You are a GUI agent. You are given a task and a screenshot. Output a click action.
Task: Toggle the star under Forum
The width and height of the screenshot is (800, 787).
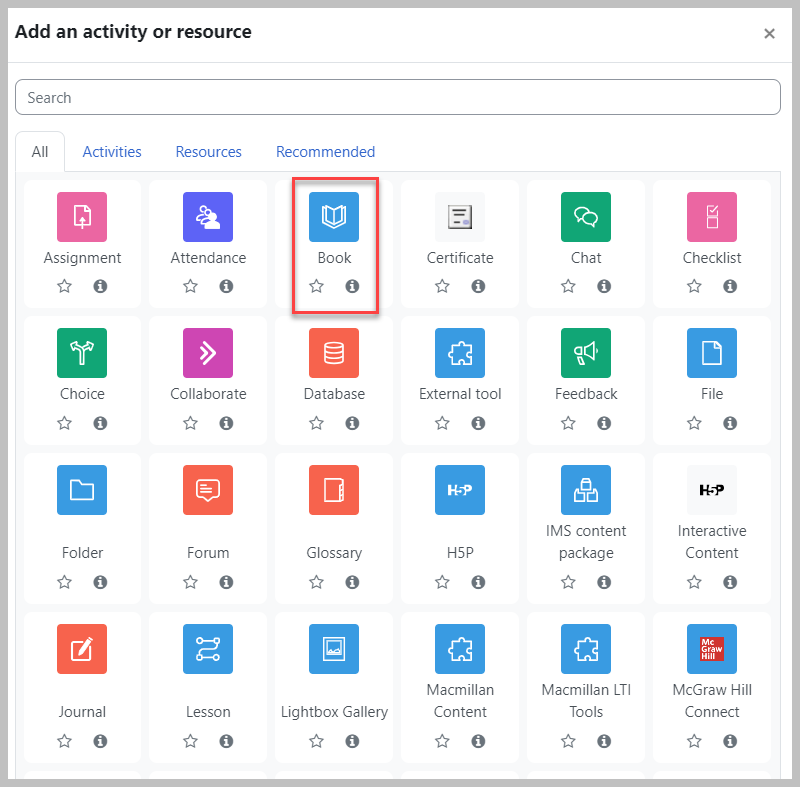point(190,582)
